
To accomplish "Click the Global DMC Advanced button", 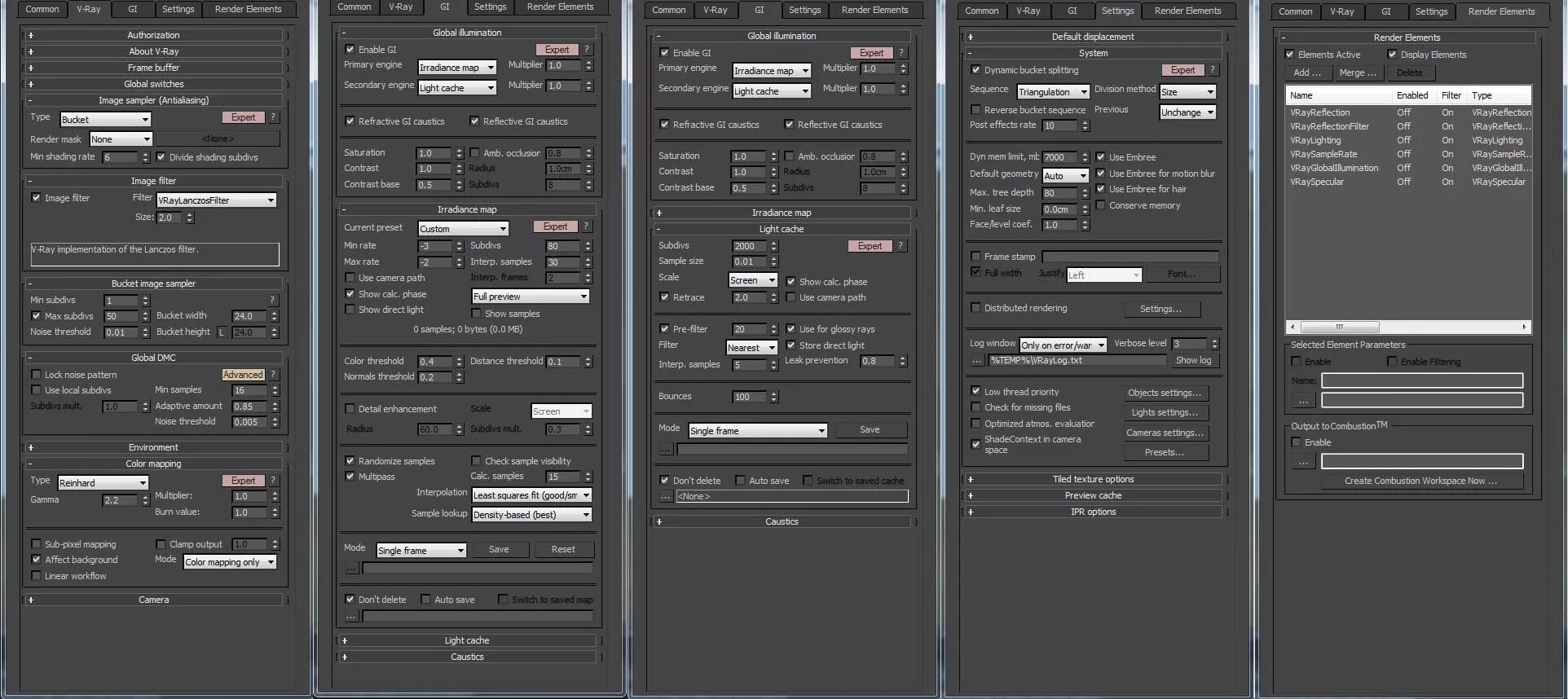I will tap(243, 375).
